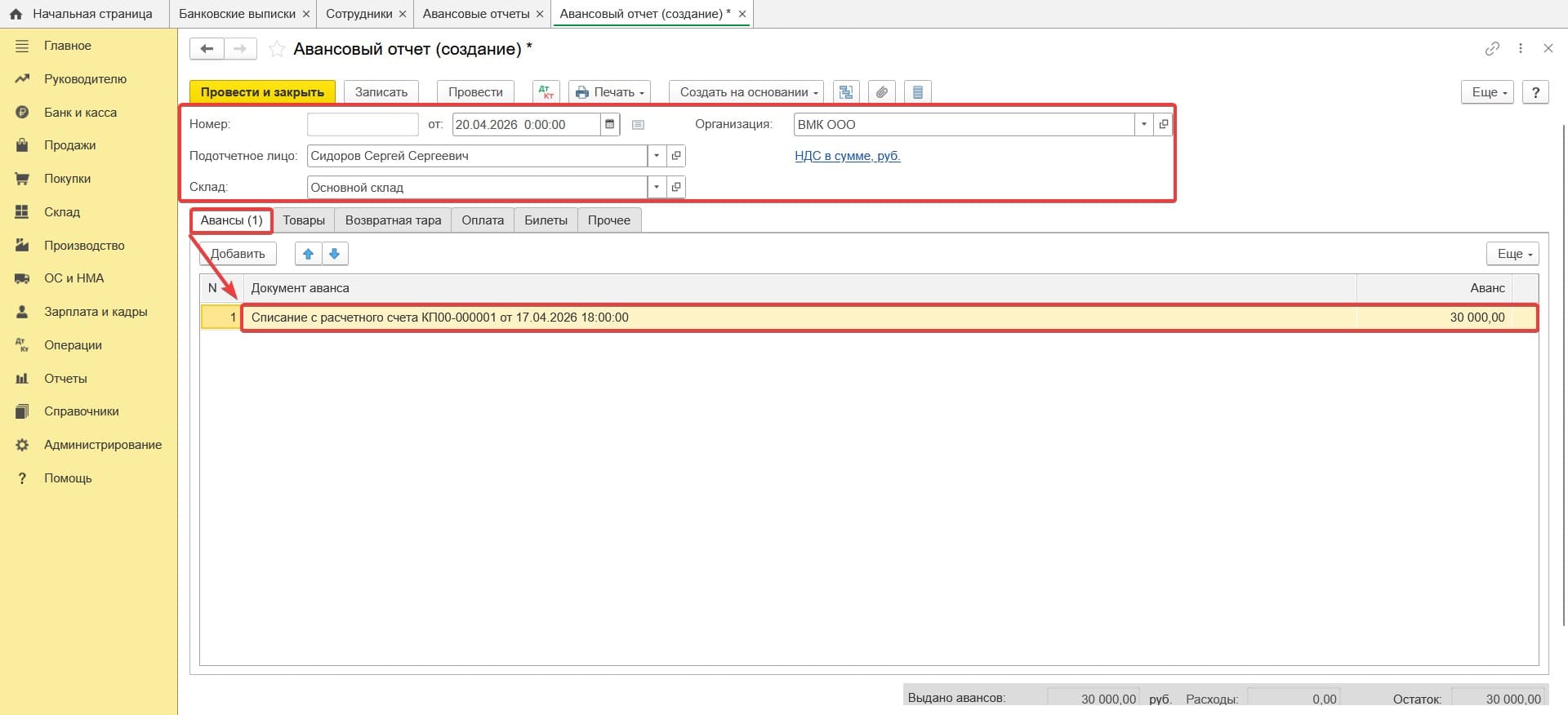Screen dimensions: 1568x715
Task: Open the Склад section in sidebar
Action: point(62,212)
